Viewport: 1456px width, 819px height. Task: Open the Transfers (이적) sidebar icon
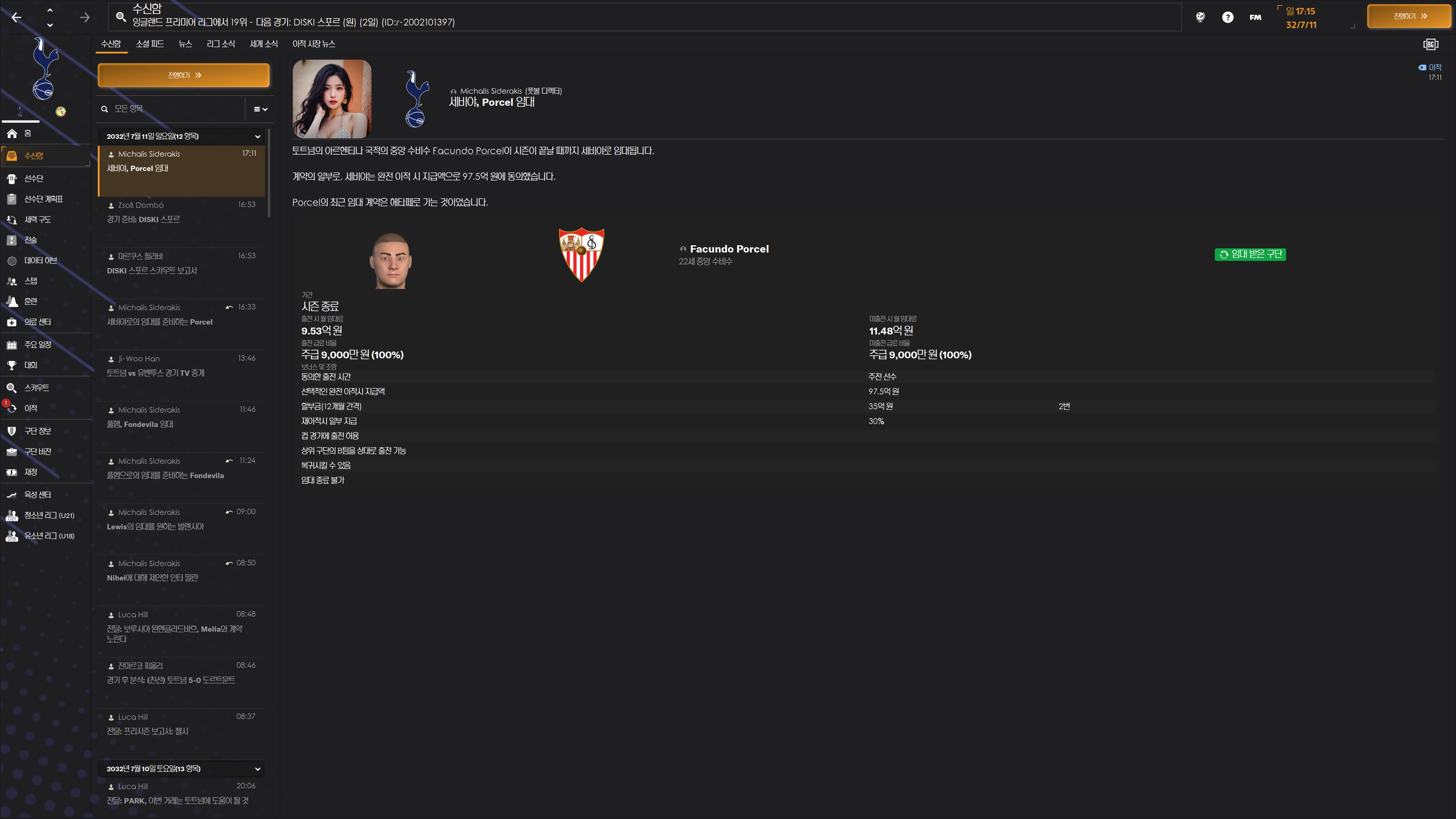(12, 408)
